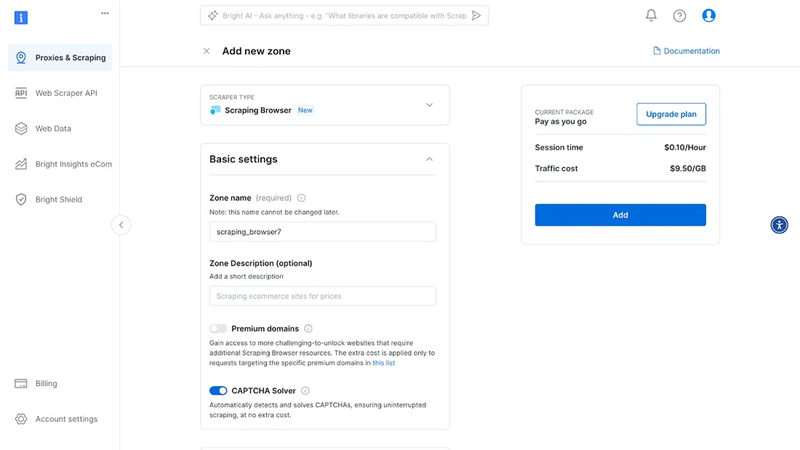Show the Premium domains info icon

tap(308, 329)
